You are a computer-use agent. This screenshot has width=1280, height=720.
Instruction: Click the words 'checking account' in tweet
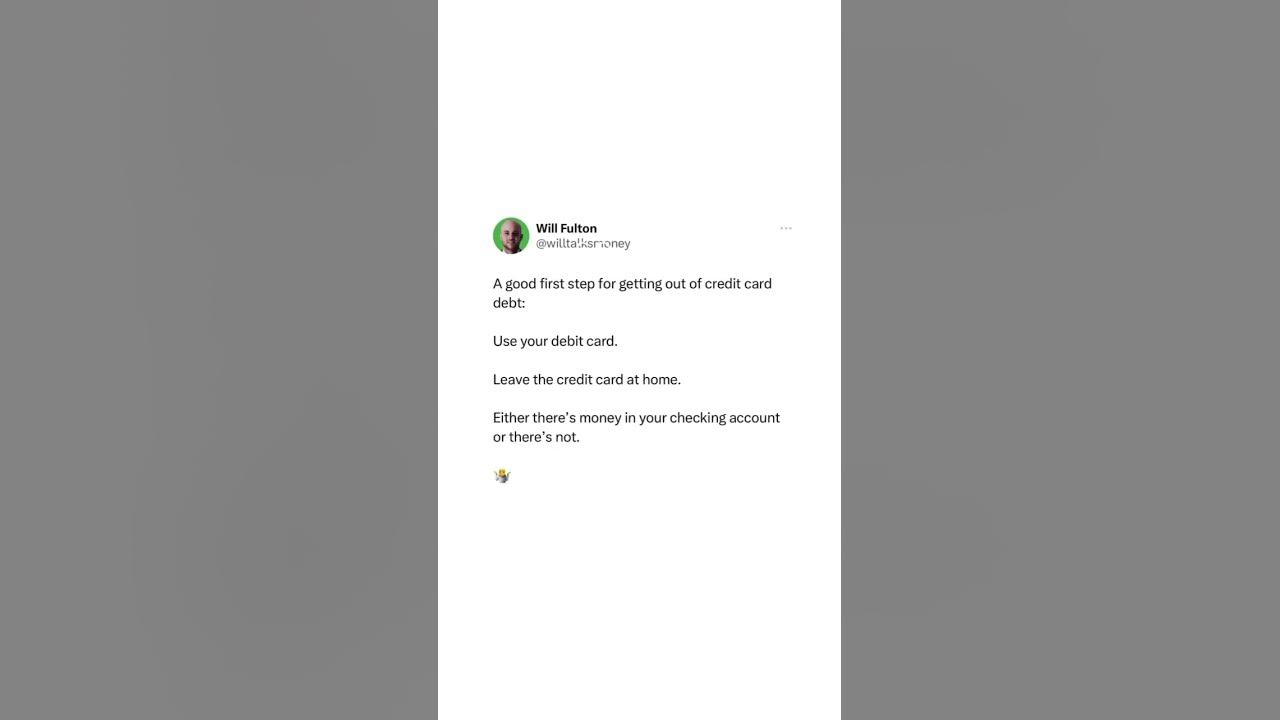[x=725, y=418]
